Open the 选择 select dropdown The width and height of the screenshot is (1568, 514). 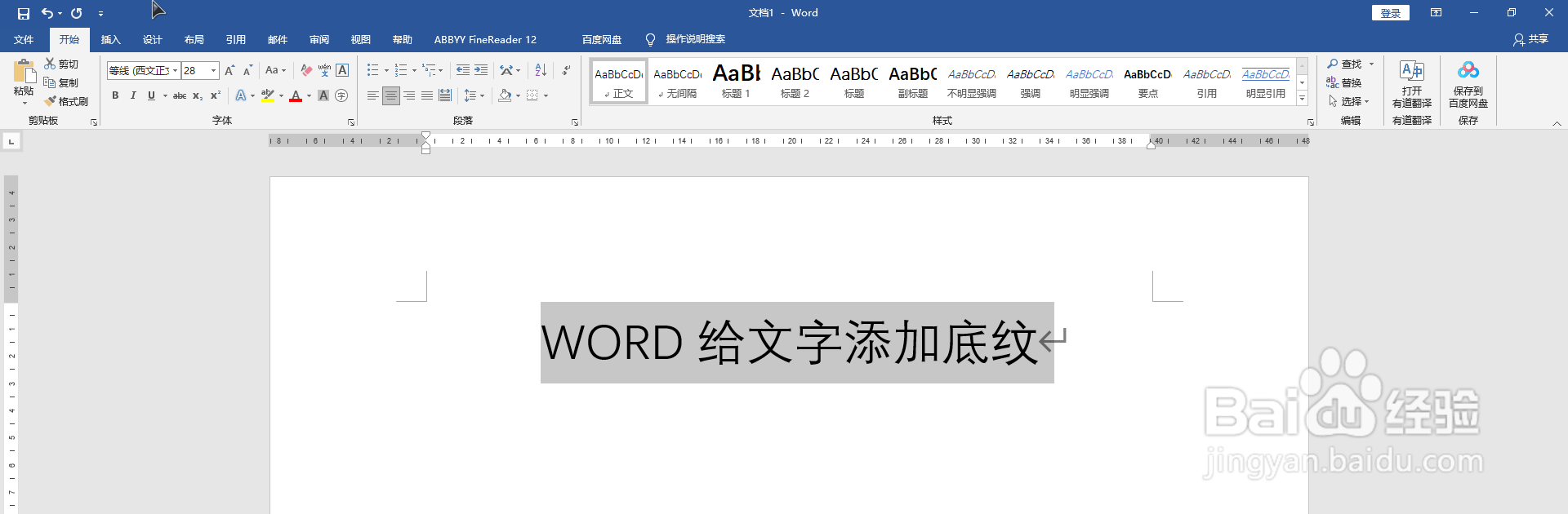coord(1348,101)
